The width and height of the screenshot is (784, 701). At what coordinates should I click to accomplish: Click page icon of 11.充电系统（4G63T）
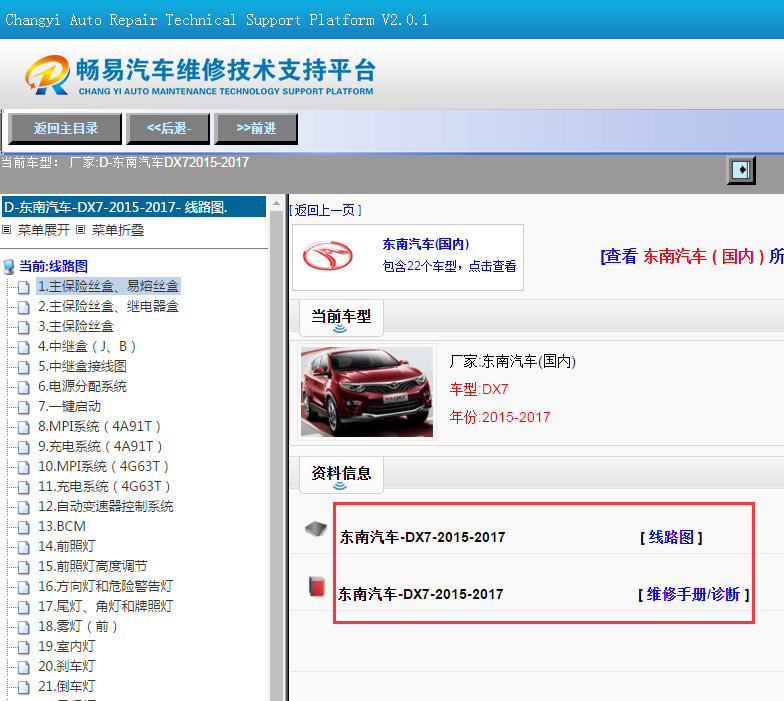pos(24,487)
